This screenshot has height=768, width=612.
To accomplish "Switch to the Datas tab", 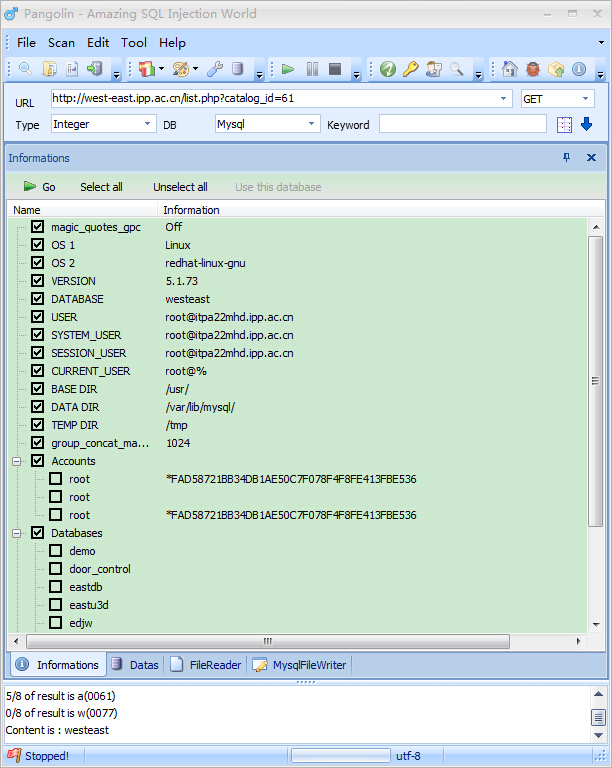I will tap(135, 665).
